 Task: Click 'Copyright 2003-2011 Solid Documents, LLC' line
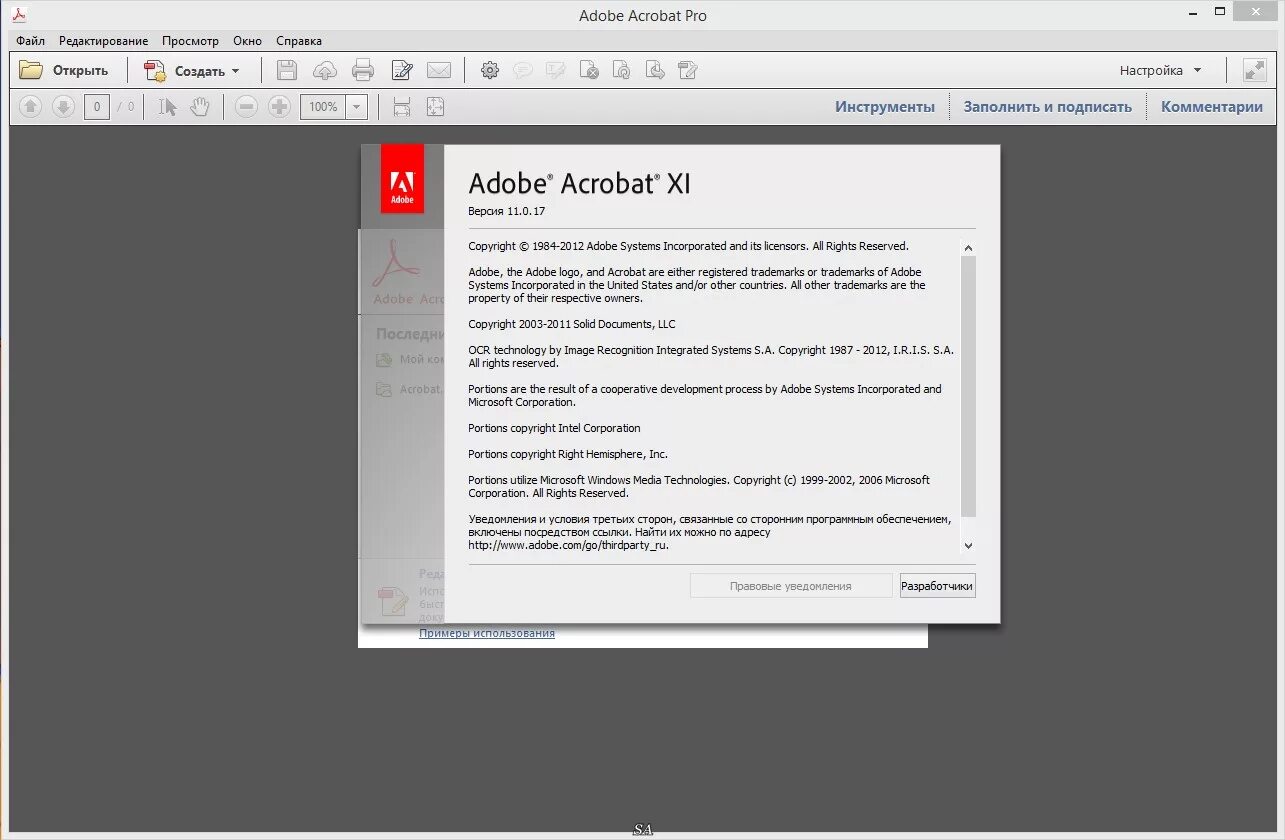572,324
